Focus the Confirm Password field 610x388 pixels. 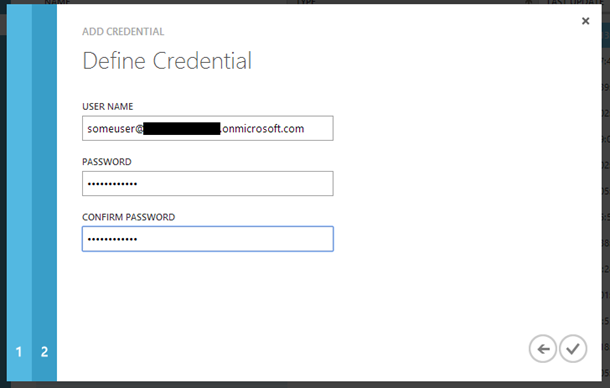[x=208, y=239]
